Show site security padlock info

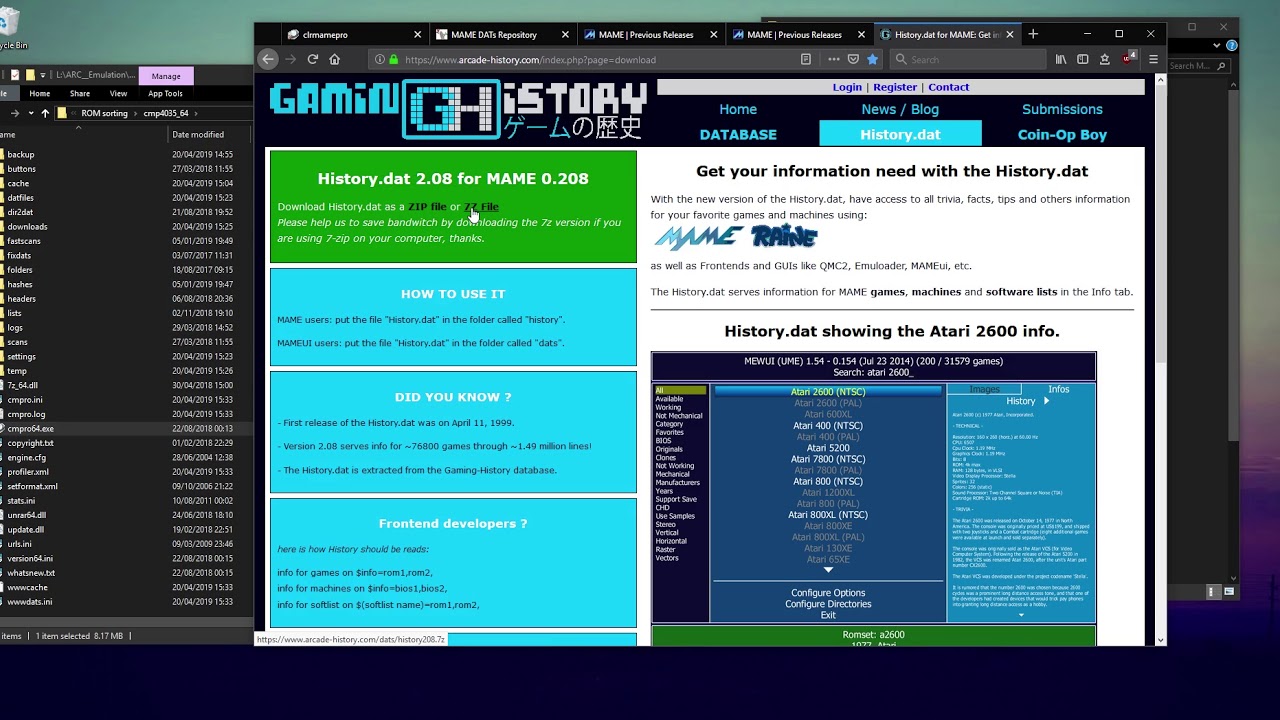393,59
